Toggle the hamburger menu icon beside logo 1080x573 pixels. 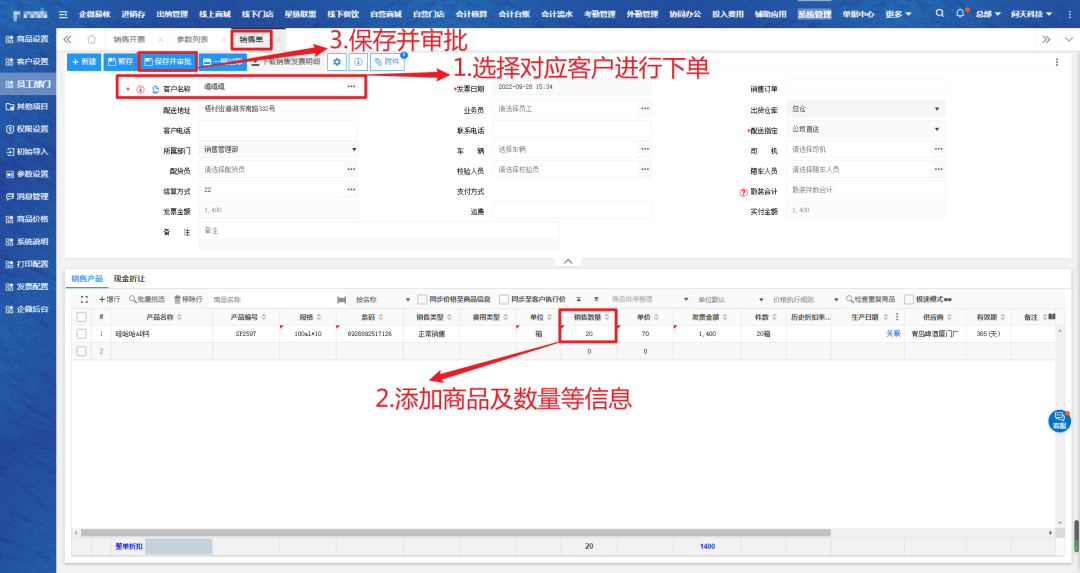pos(64,14)
